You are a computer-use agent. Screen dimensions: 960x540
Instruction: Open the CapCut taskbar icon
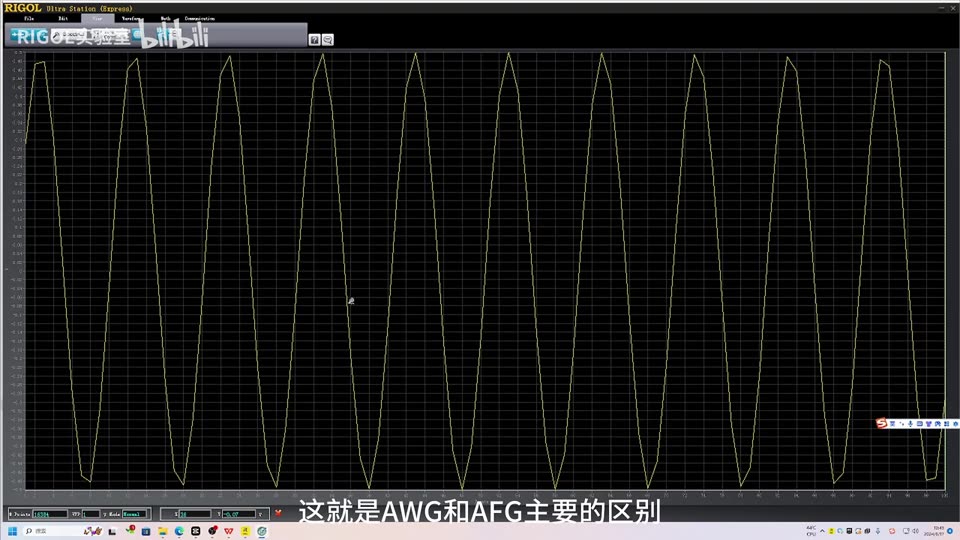point(196,531)
